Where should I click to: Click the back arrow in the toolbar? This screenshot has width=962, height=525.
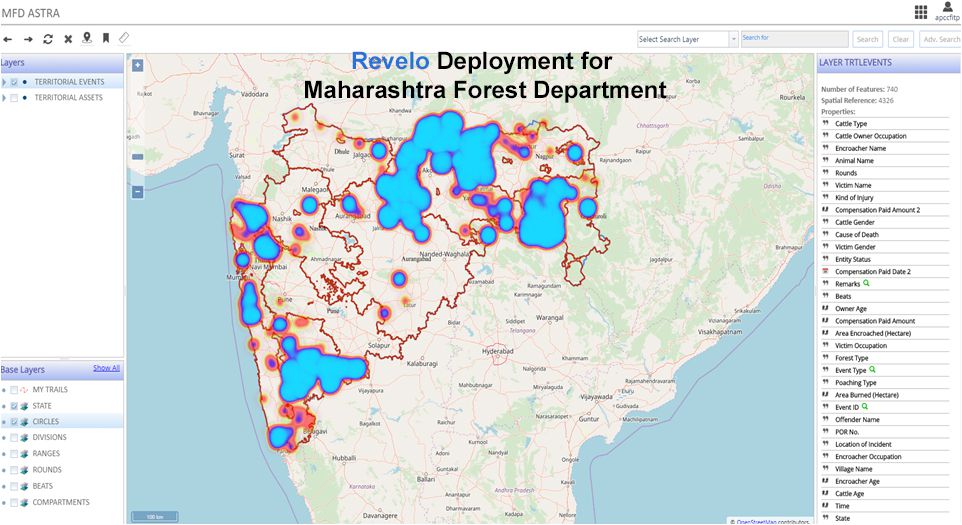click(8, 39)
